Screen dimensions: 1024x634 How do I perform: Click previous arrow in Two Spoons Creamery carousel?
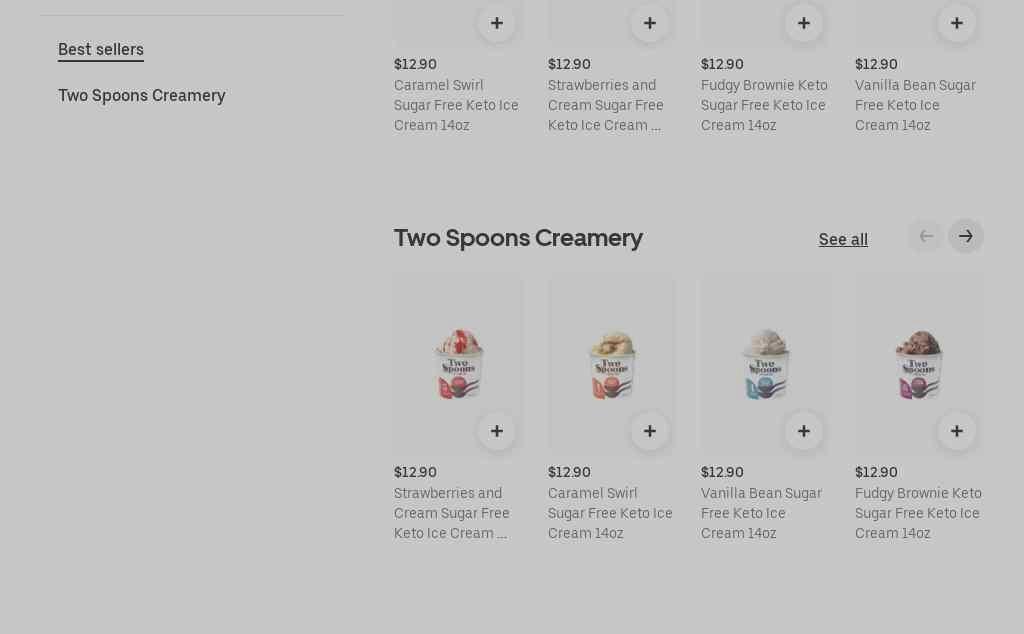coord(926,237)
